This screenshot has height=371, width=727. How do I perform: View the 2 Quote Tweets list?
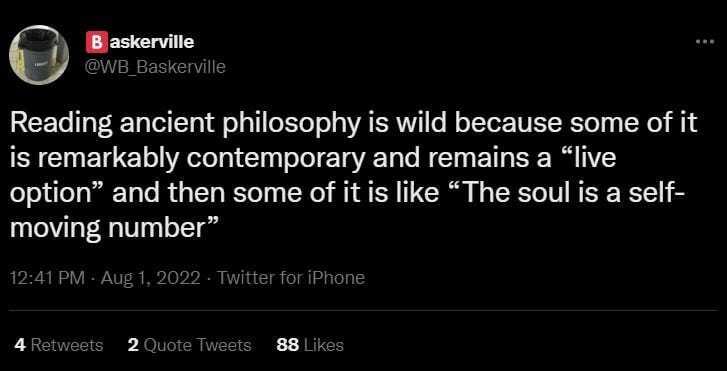(x=189, y=345)
